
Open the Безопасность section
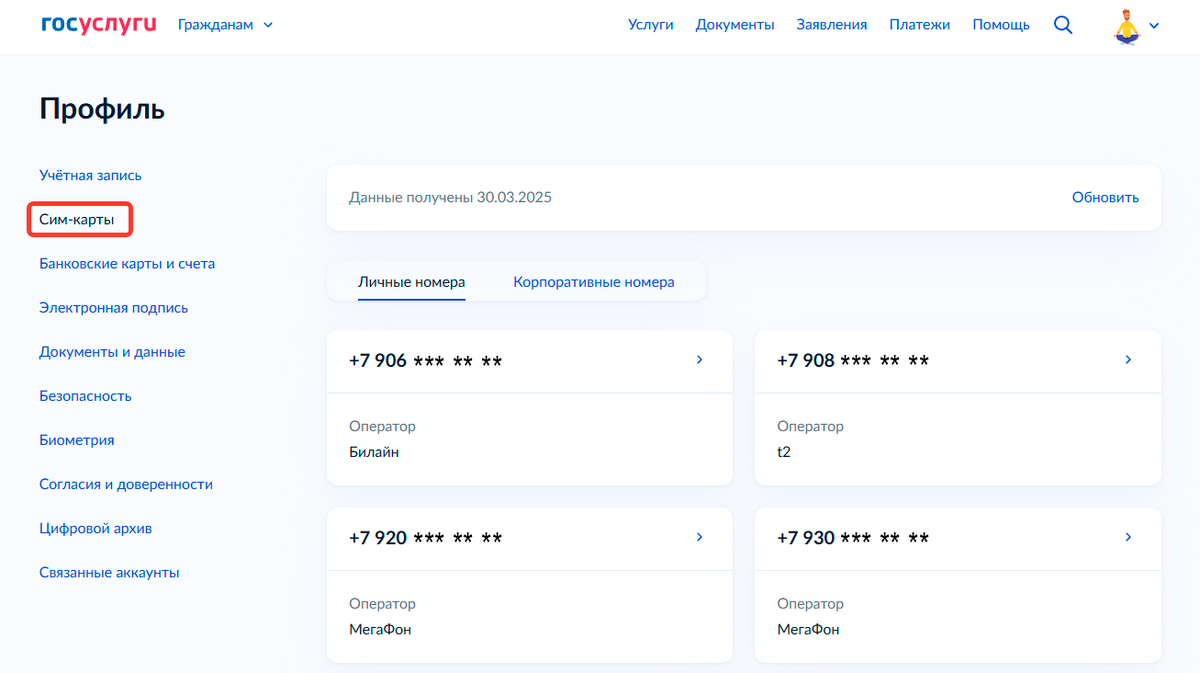coord(85,395)
